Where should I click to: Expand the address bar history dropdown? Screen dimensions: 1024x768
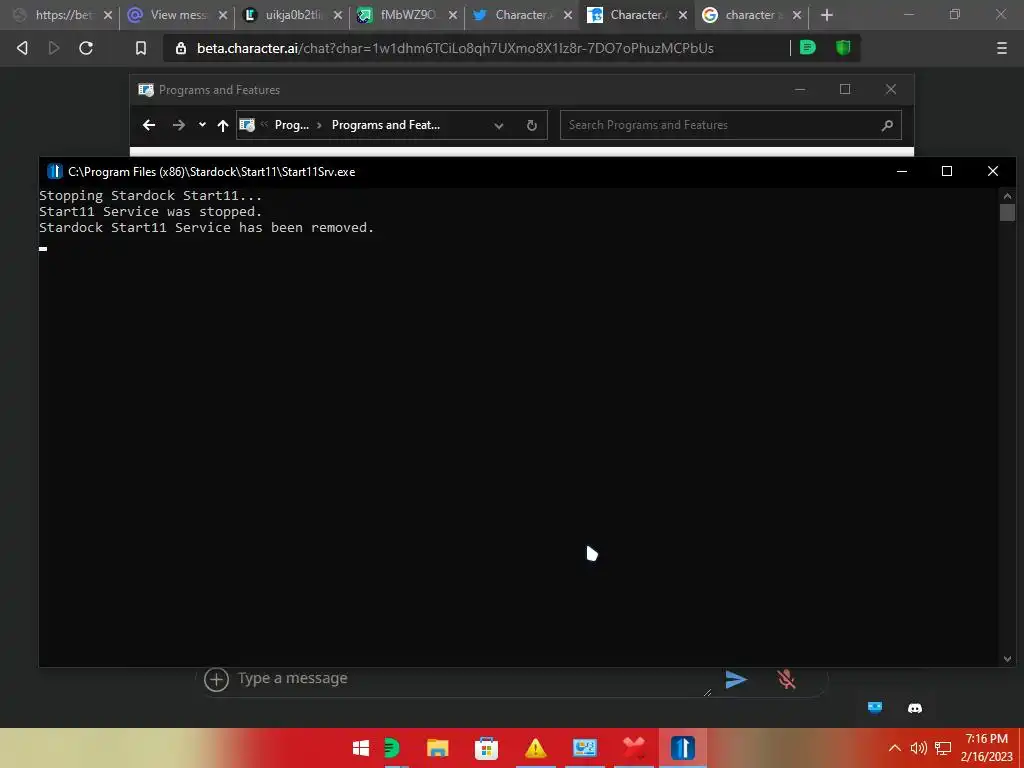pyautogui.click(x=499, y=125)
